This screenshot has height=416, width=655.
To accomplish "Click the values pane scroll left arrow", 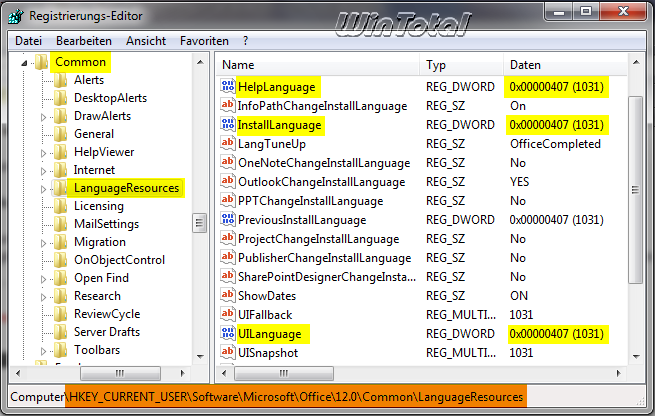I will tap(224, 373).
